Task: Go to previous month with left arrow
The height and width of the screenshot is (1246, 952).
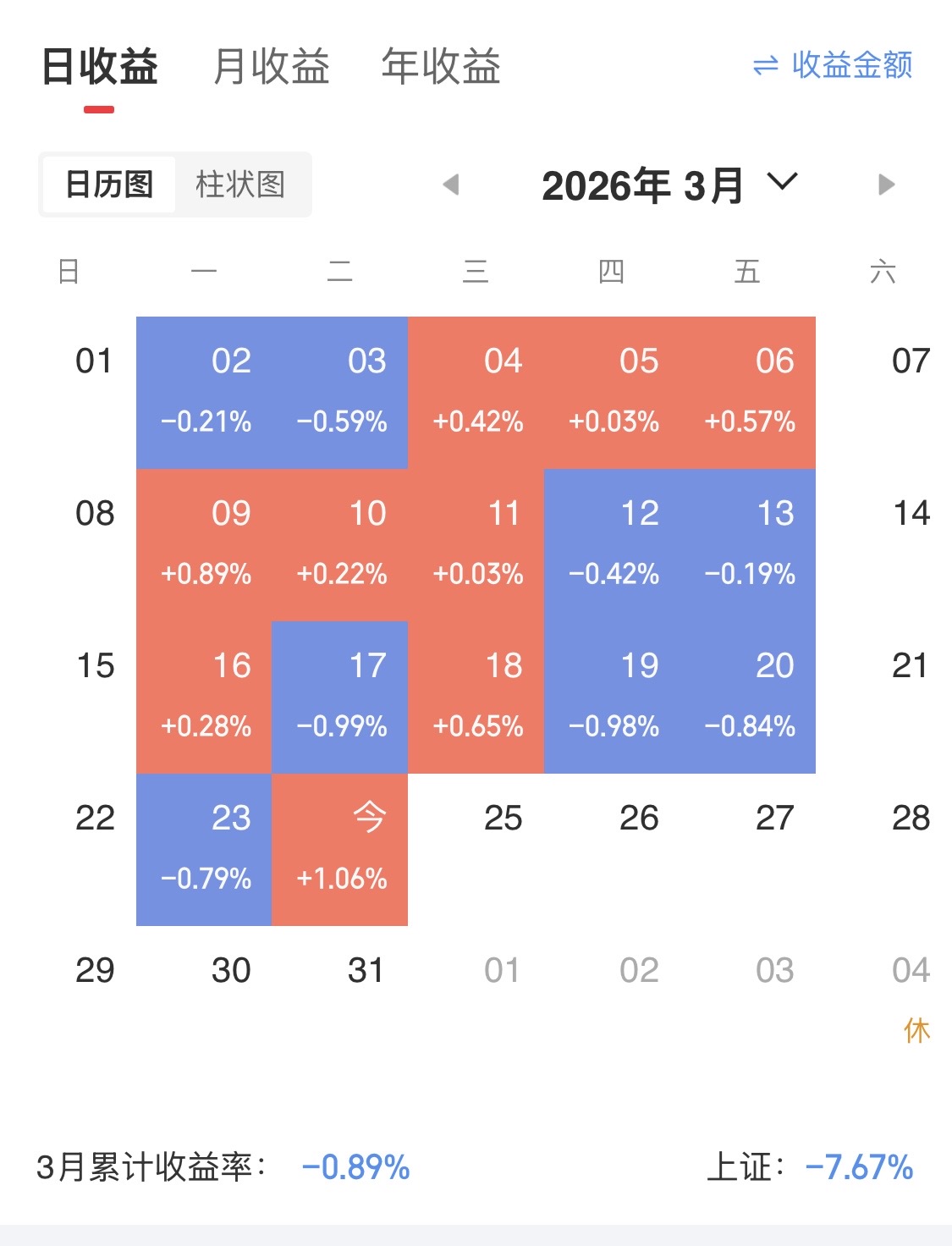Action: click(x=451, y=185)
